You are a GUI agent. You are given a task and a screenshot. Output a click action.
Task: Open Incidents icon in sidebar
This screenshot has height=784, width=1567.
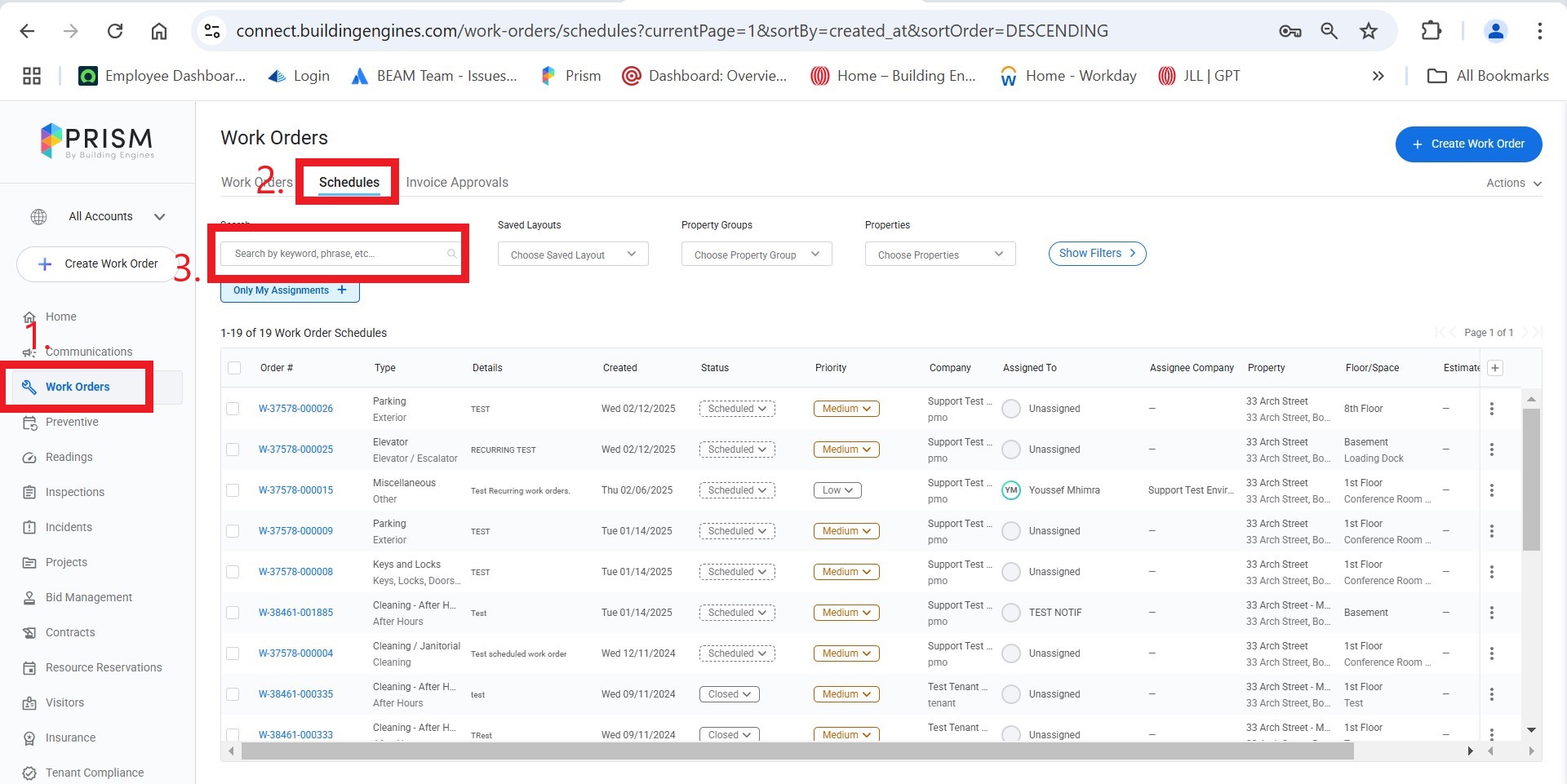[x=29, y=528]
